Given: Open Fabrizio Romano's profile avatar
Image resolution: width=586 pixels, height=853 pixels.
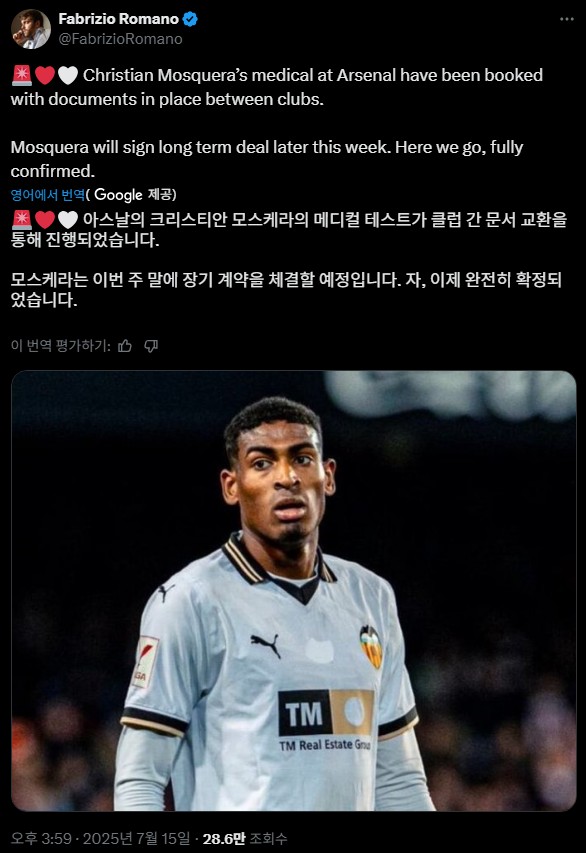Looking at the screenshot, I should tap(30, 29).
